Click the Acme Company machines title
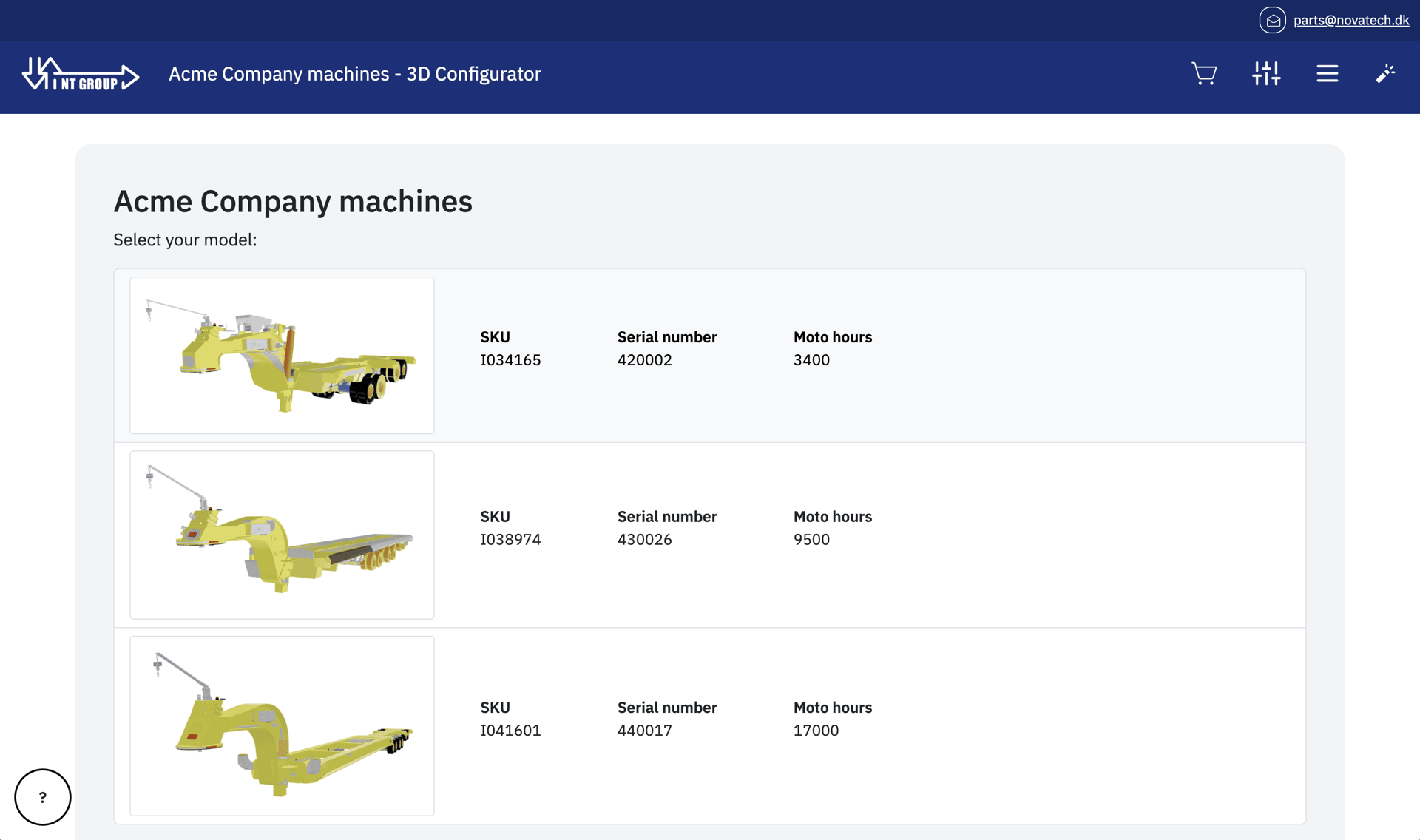1420x840 pixels. (293, 200)
